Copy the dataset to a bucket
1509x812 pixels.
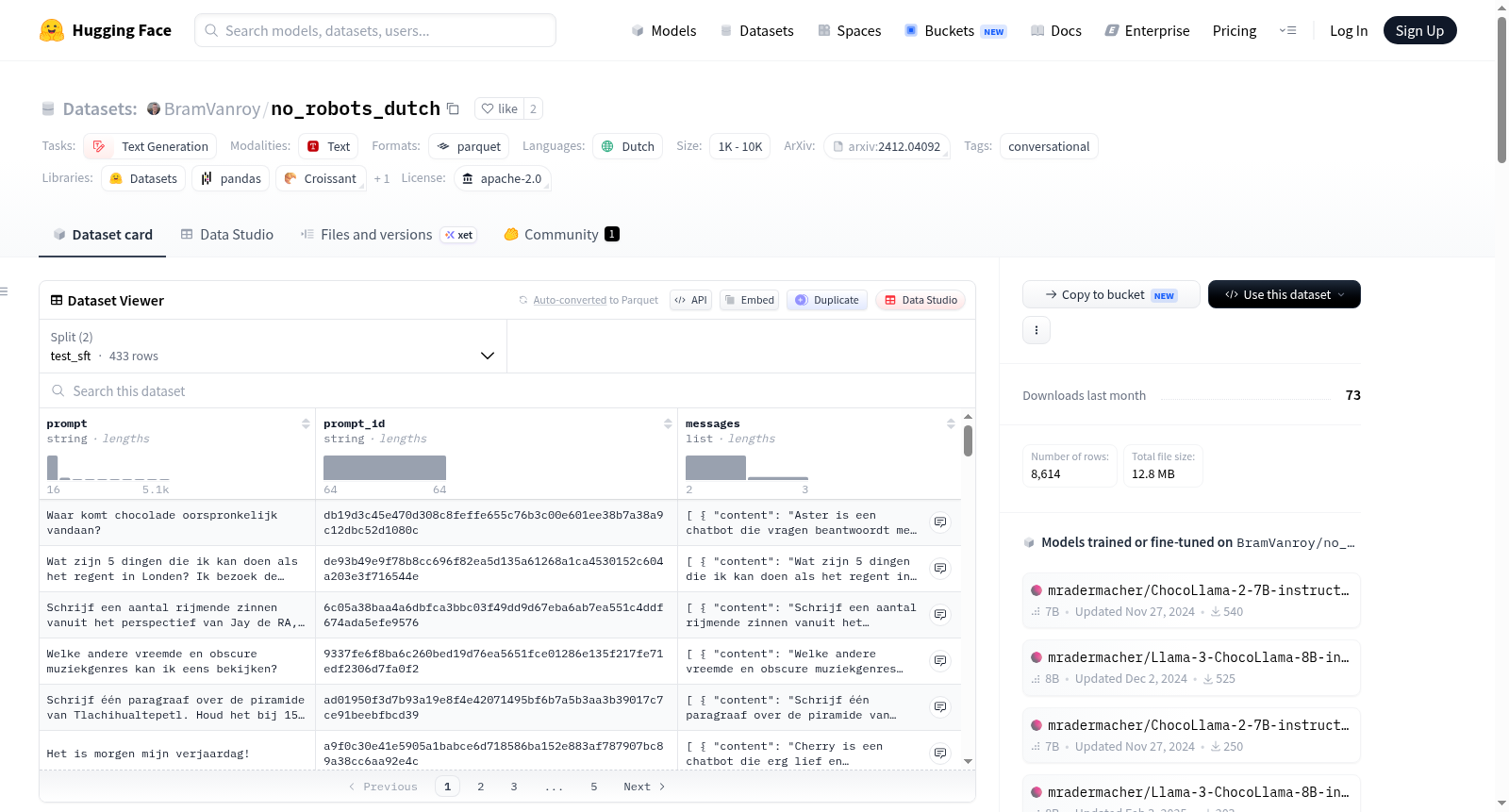click(1111, 294)
